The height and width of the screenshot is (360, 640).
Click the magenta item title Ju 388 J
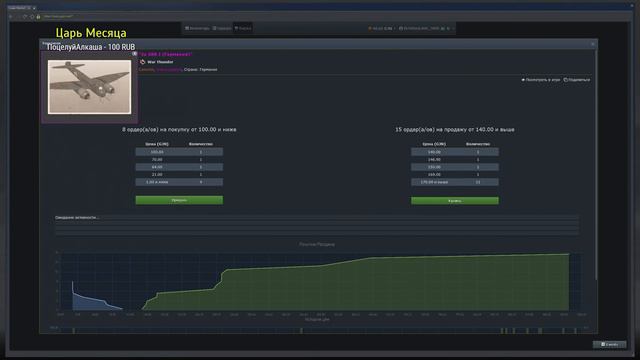[x=165, y=54]
